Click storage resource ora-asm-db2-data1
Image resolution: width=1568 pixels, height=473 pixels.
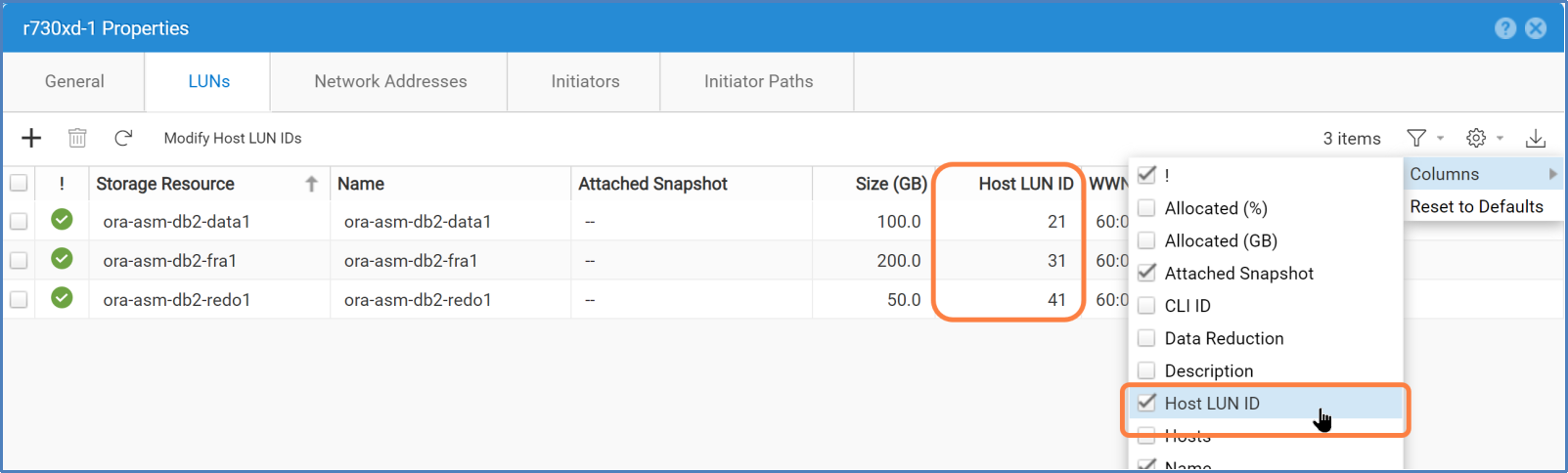176,222
